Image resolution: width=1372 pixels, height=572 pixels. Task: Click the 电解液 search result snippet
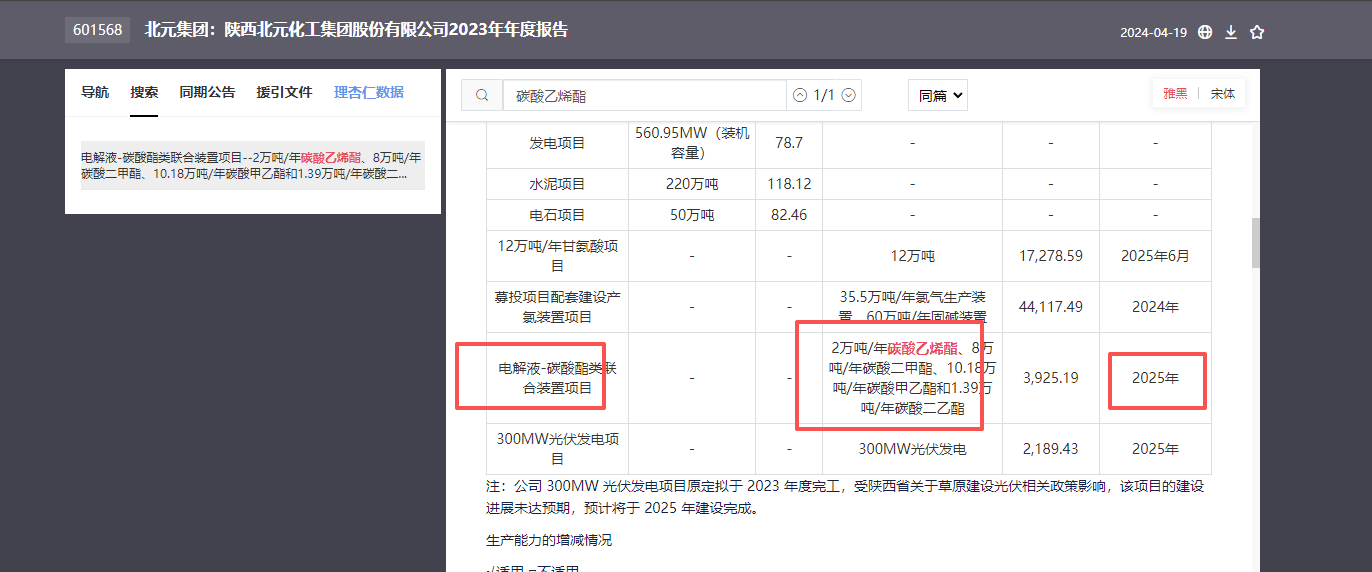coord(252,165)
